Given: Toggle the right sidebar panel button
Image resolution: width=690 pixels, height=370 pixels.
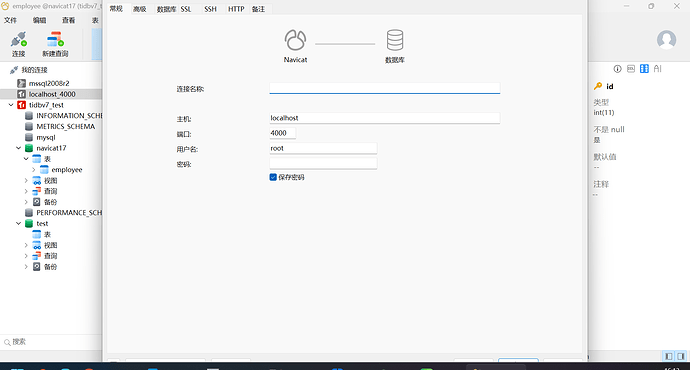Looking at the screenshot, I should tap(681, 356).
